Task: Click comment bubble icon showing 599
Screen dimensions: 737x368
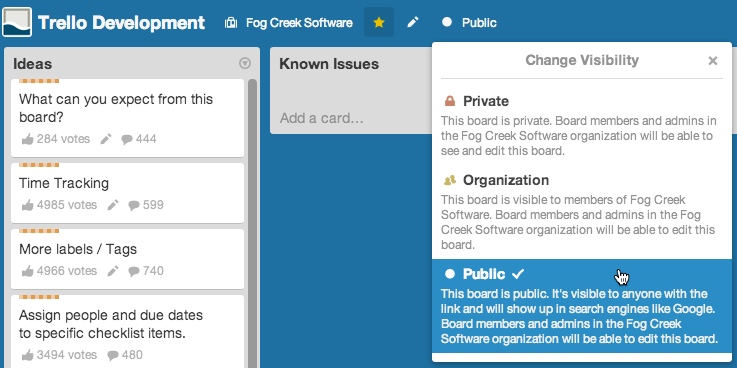Action: click(x=134, y=205)
